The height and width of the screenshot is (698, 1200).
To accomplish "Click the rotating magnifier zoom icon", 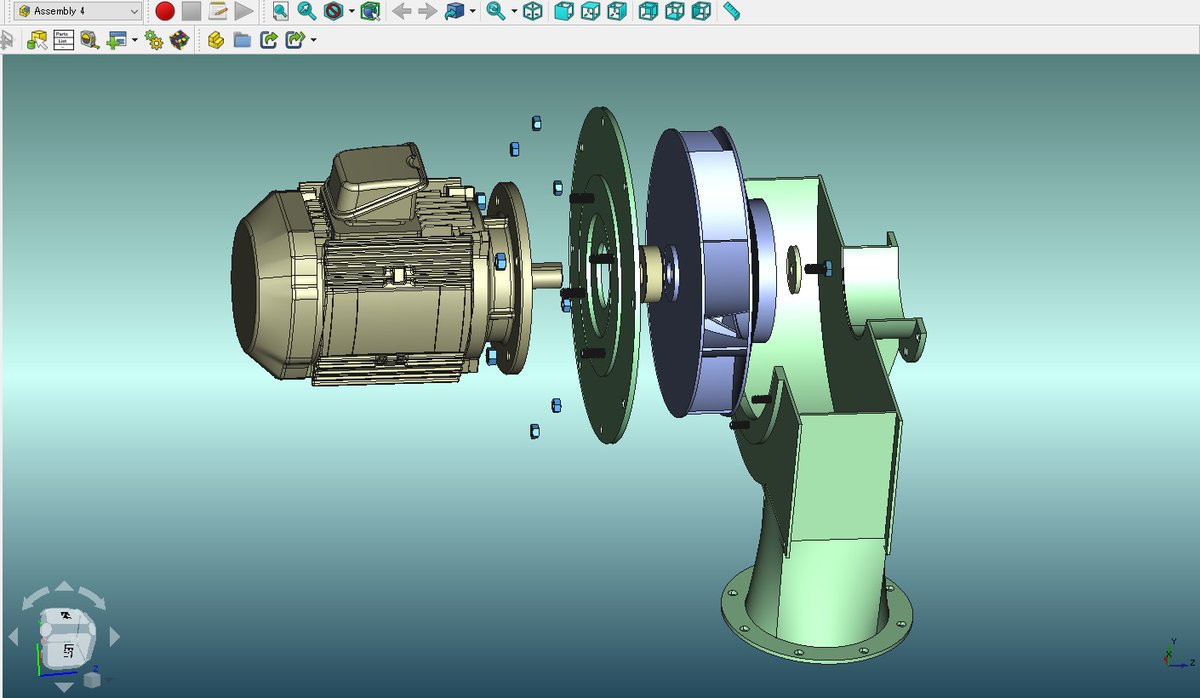I will [x=496, y=11].
